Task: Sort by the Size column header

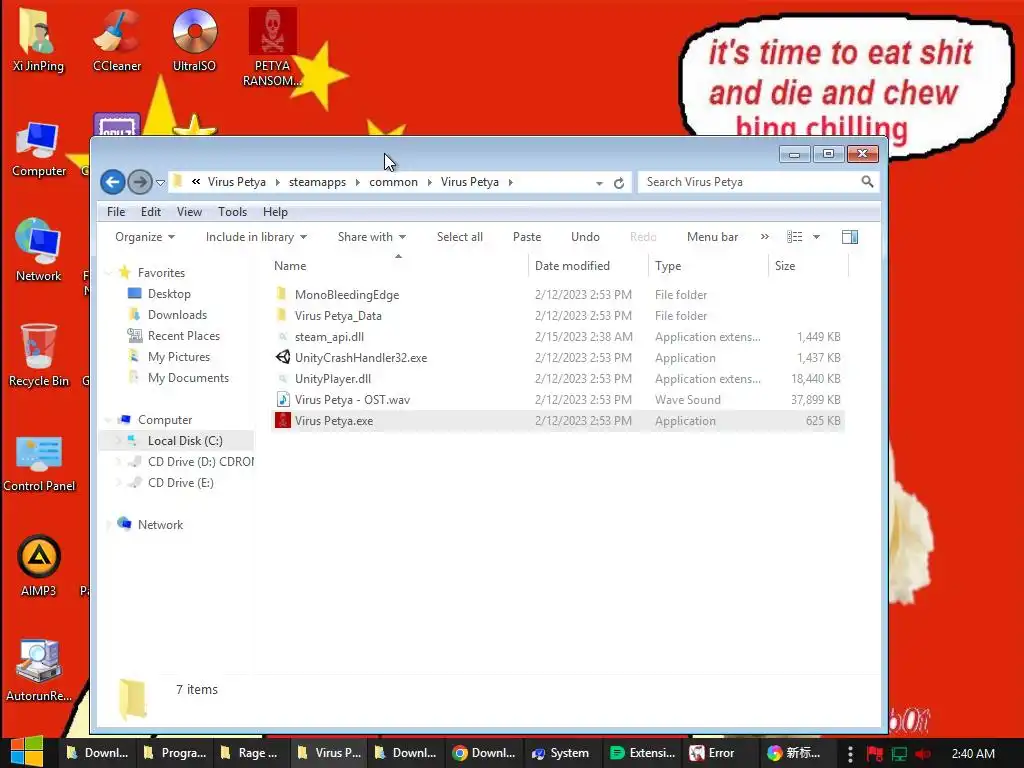Action: point(808,265)
